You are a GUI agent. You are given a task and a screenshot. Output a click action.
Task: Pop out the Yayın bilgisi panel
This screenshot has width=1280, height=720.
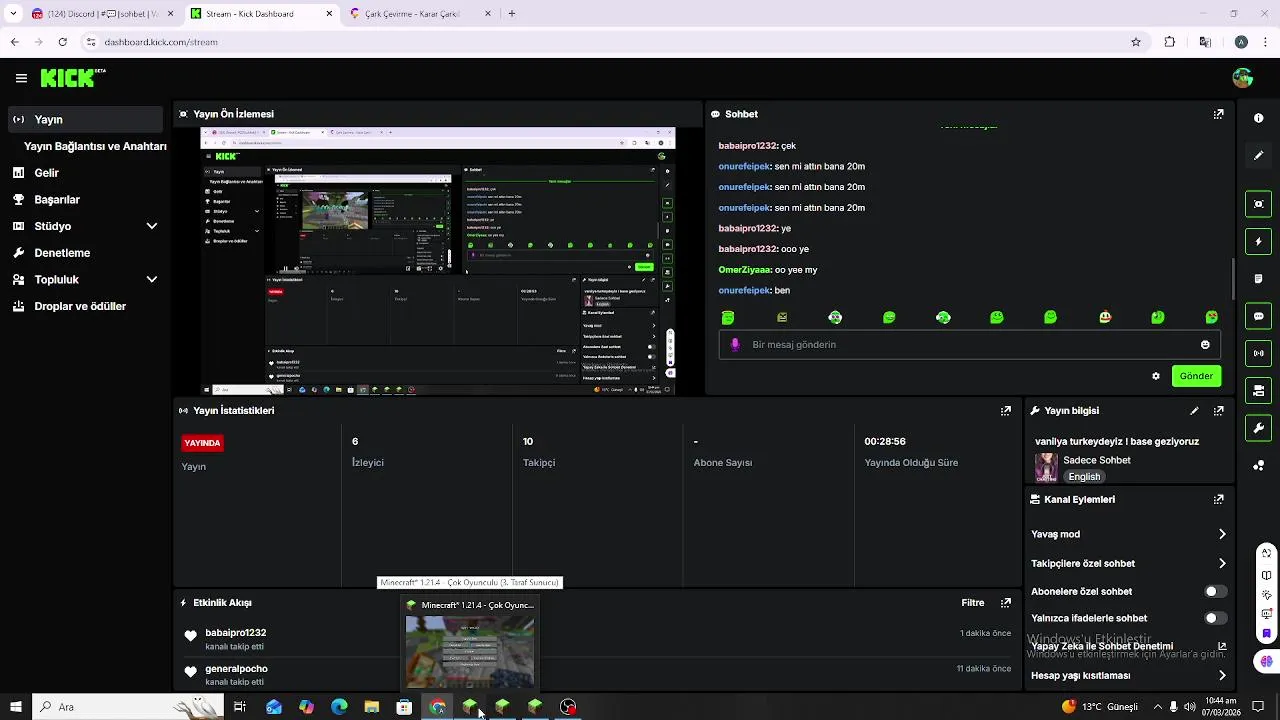tap(1218, 410)
